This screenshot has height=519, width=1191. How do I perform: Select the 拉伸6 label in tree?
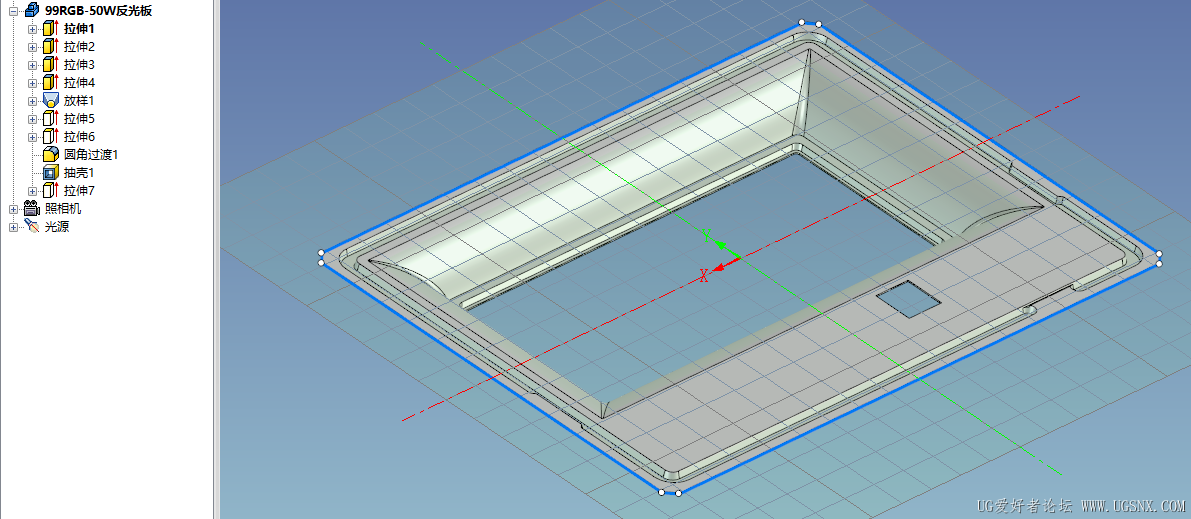coord(79,137)
